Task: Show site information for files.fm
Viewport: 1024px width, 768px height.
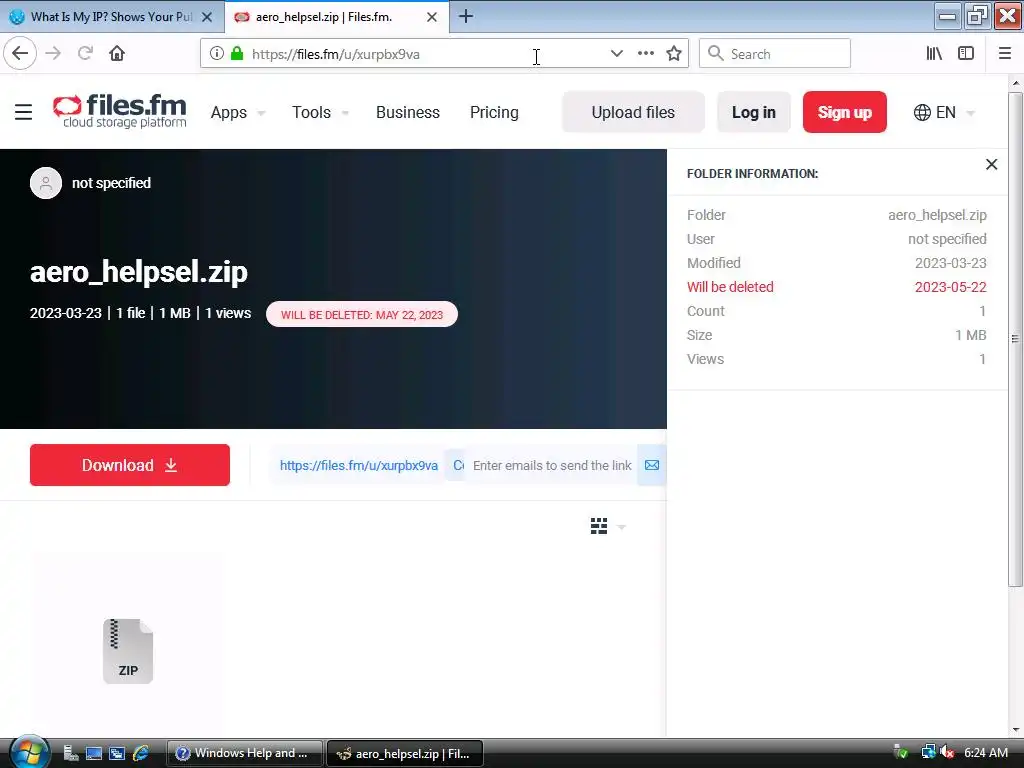Action: pos(216,54)
